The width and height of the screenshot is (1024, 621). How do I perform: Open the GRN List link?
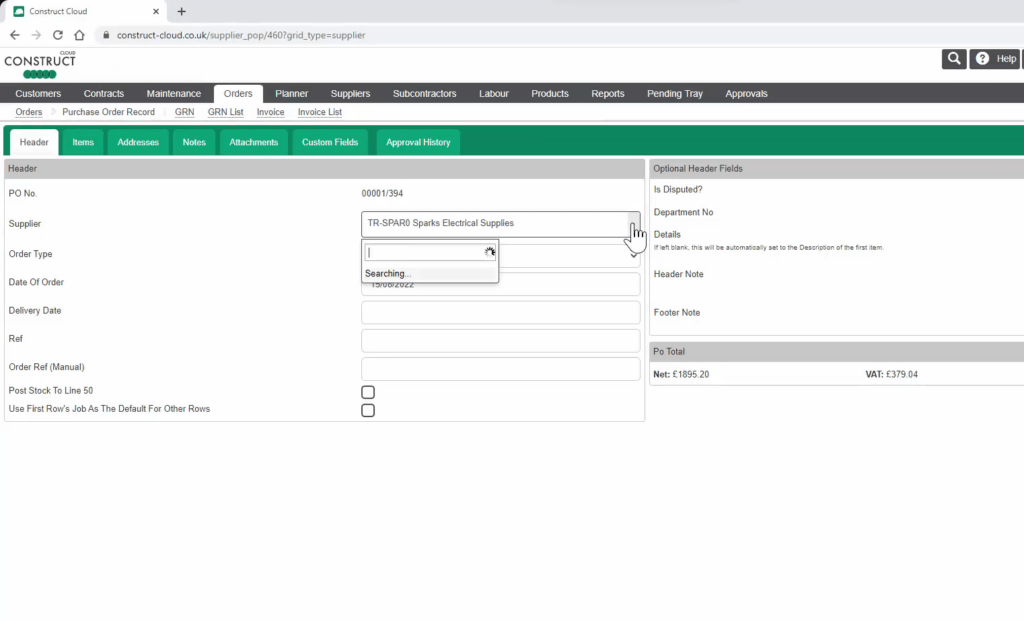(x=225, y=112)
